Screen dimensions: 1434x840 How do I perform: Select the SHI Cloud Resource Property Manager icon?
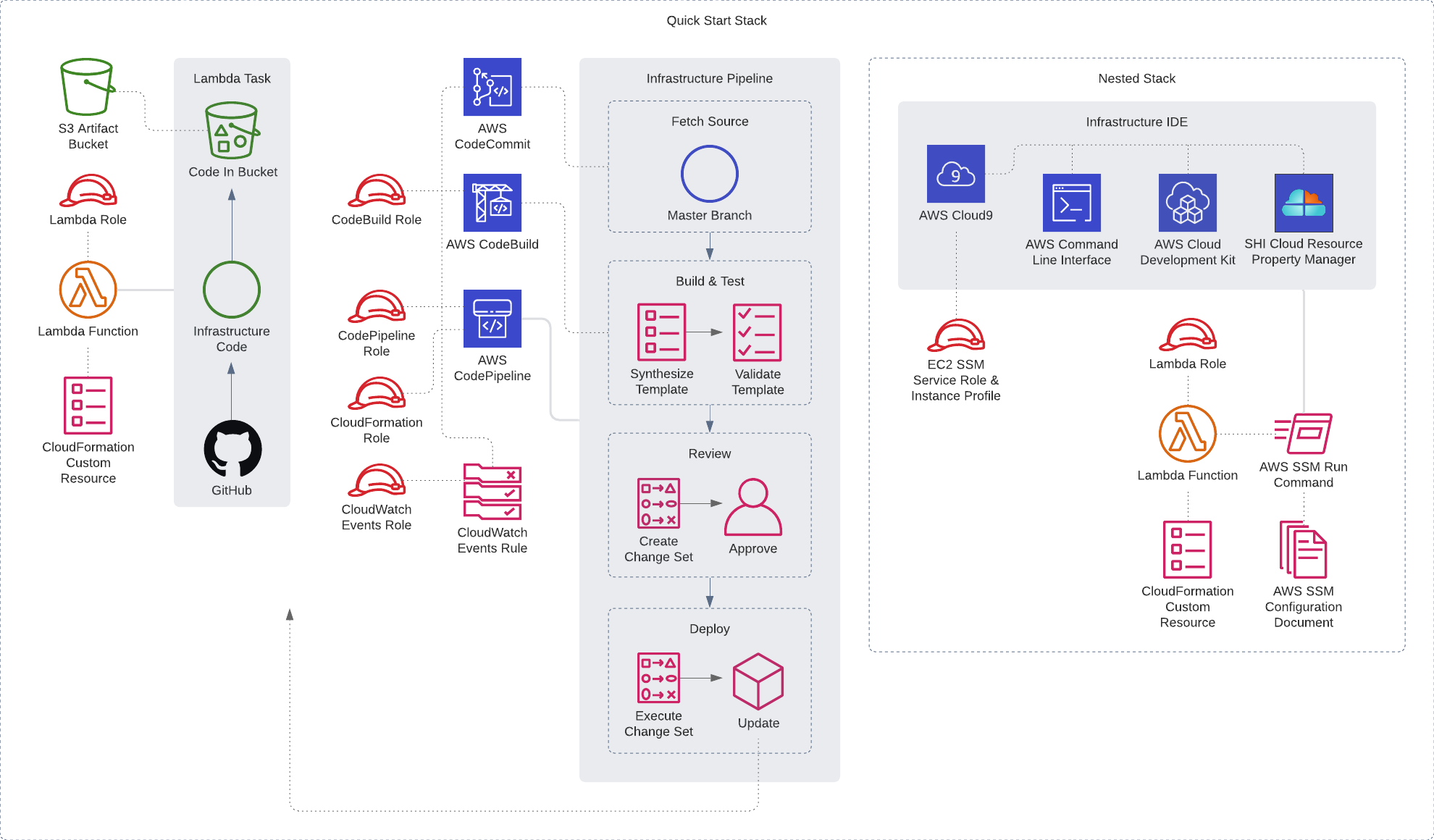pyautogui.click(x=1304, y=203)
